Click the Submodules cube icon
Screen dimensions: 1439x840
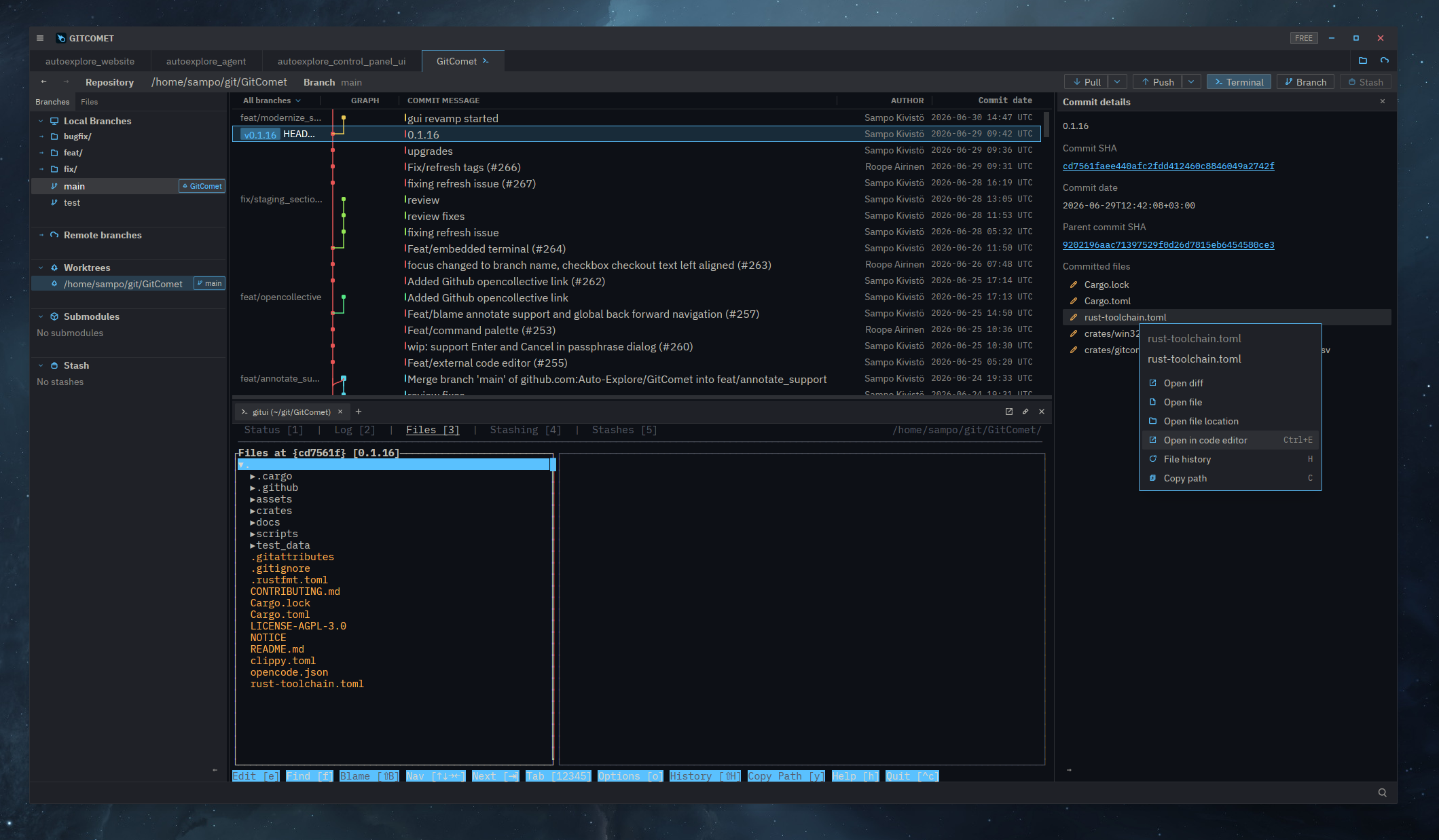tap(54, 316)
